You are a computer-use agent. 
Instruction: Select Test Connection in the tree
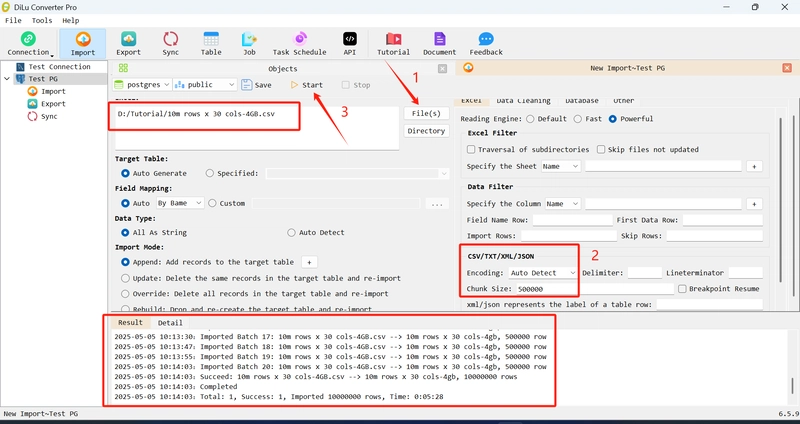tap(59, 67)
